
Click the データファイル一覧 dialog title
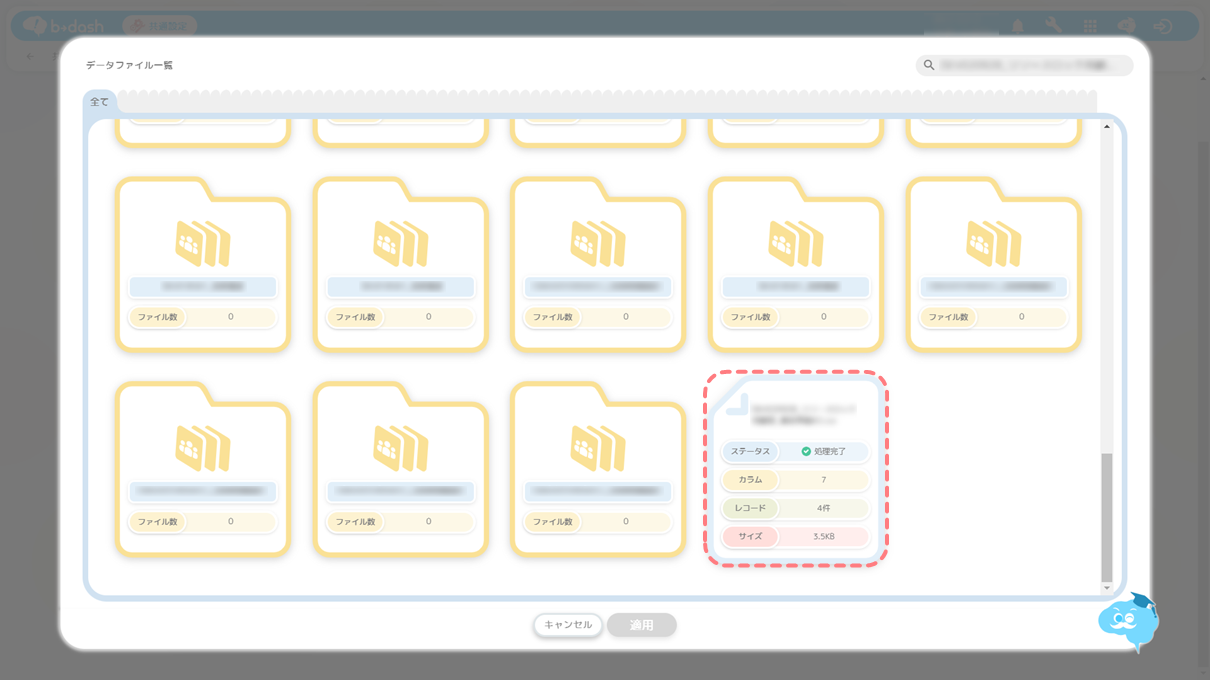pos(129,65)
